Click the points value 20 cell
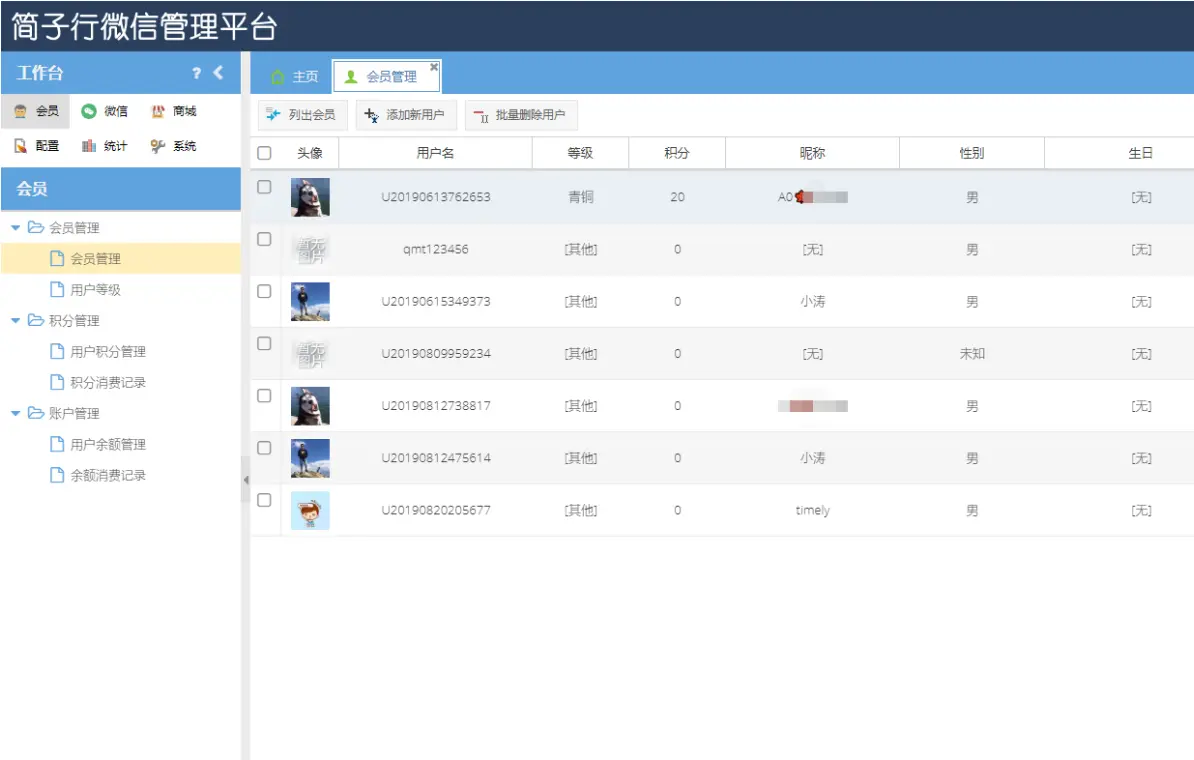The image size is (1194, 760). tap(677, 197)
